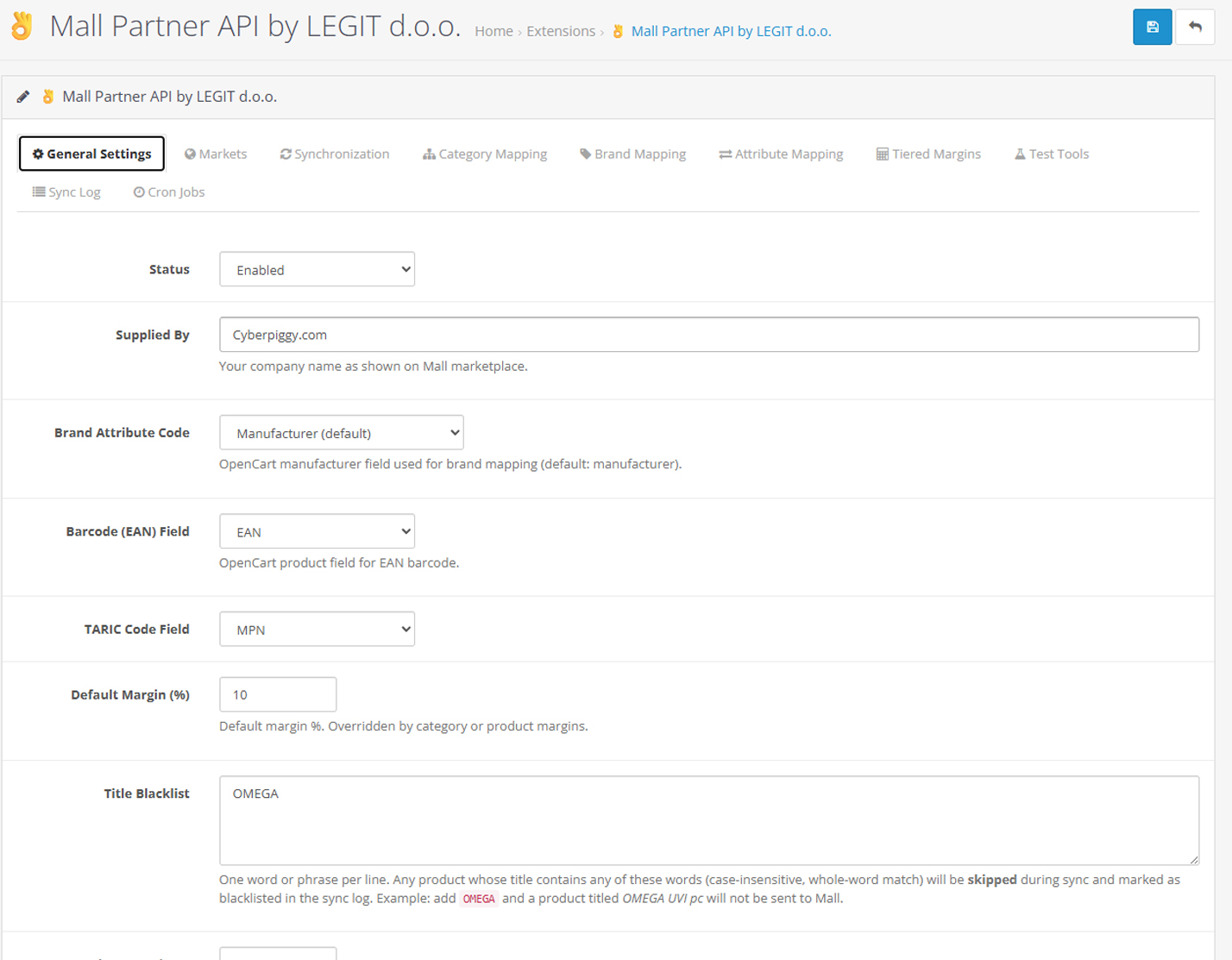Open the Brand Attribute Code dropdown
Screen dimensions: 1232x960
click(x=342, y=432)
